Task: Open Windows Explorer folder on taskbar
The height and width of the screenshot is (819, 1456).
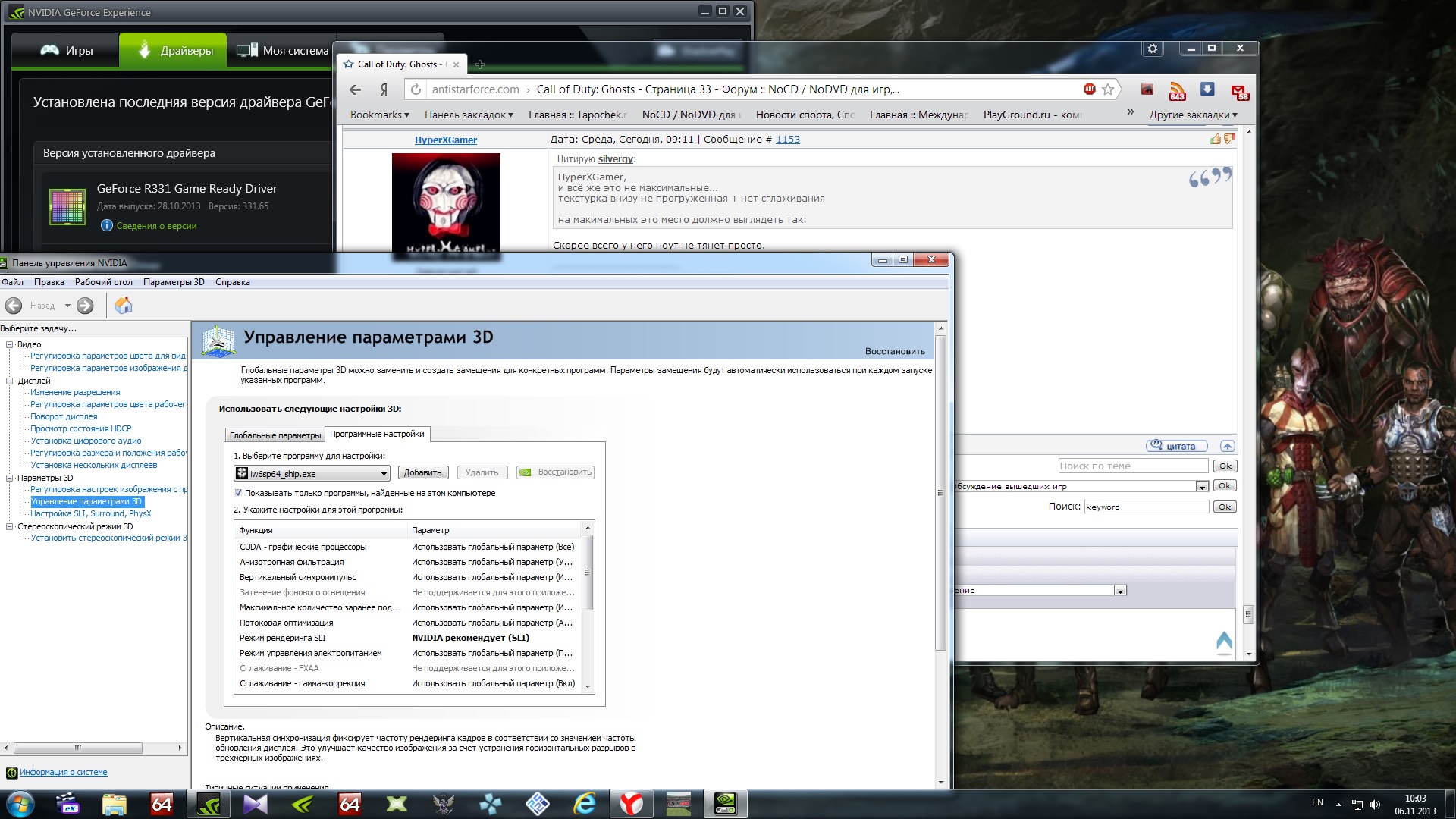Action: coord(114,804)
